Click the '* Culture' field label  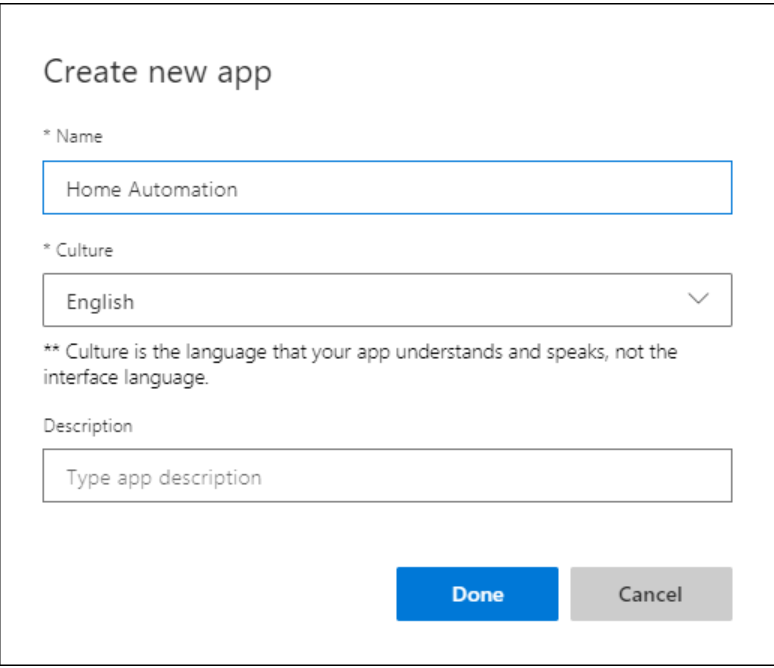78,250
